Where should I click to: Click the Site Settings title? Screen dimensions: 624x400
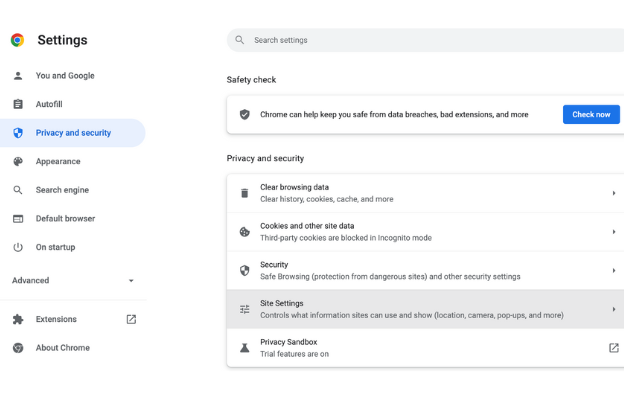282,303
